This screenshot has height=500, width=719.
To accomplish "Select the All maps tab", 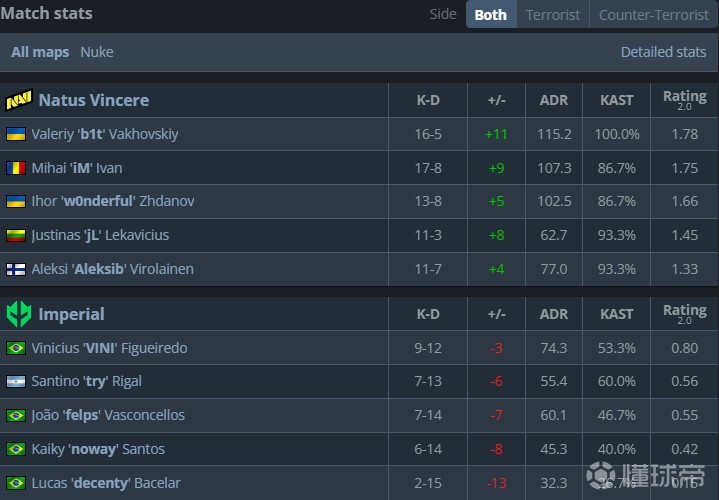I will (x=40, y=52).
